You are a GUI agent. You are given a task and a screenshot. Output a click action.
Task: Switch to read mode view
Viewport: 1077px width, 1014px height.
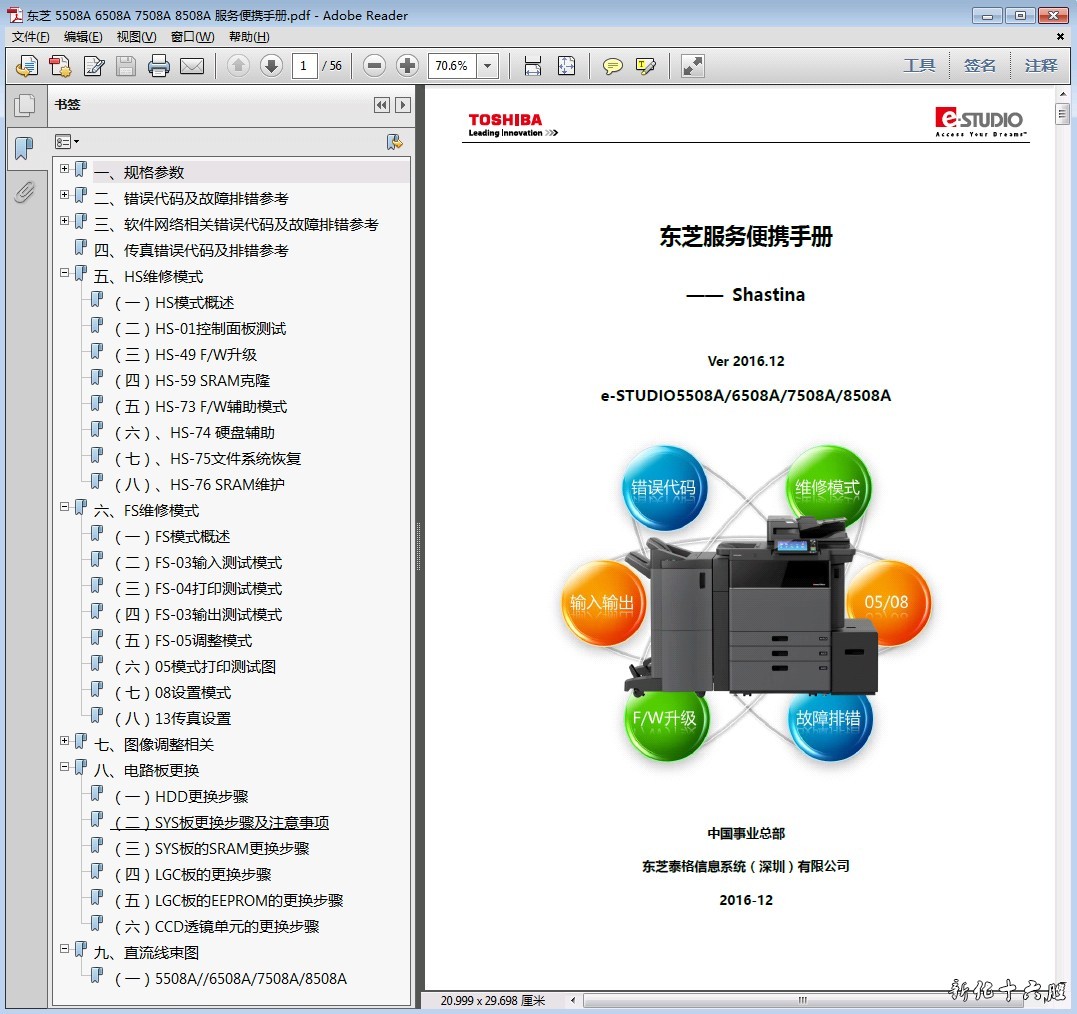coord(692,66)
